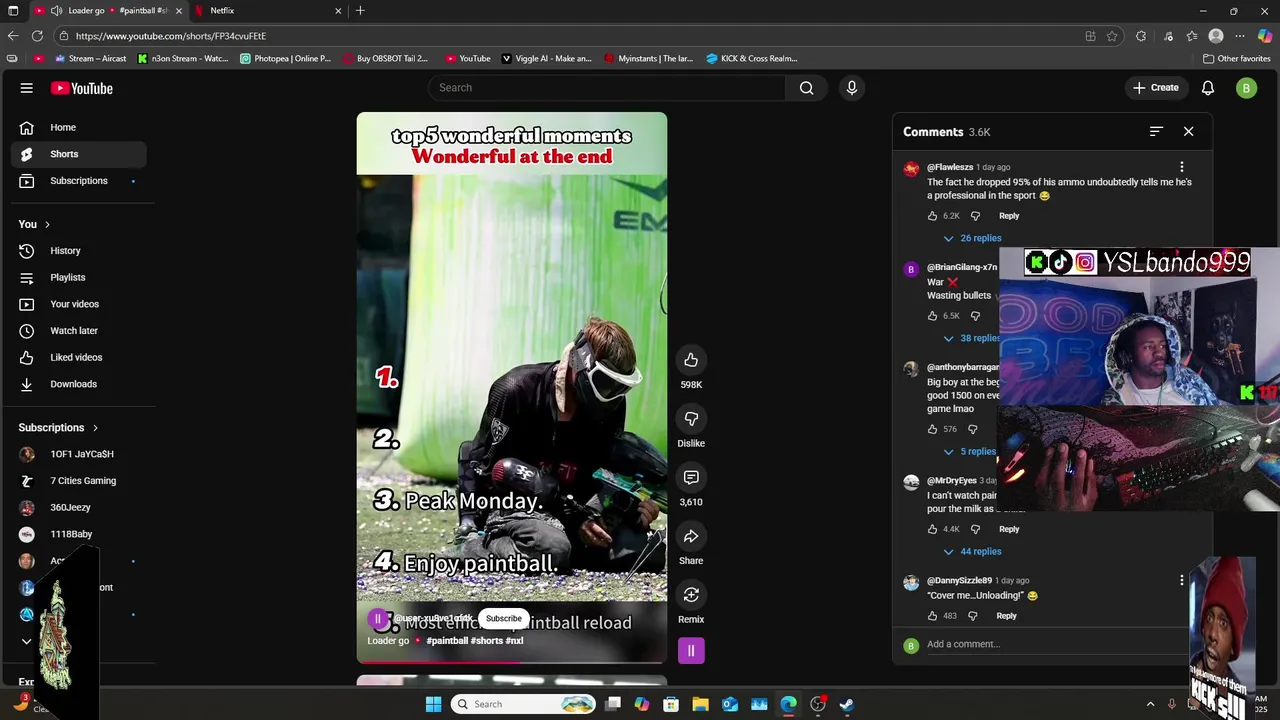
Task: Click the search magnifier button
Action: (806, 88)
